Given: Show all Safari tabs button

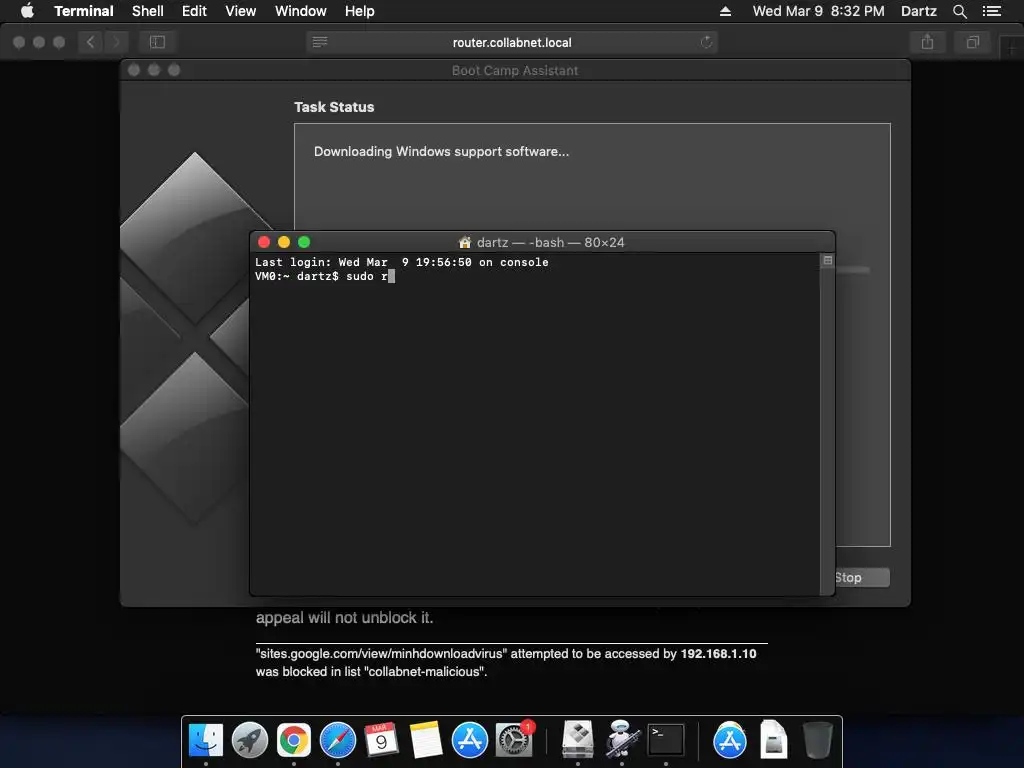Looking at the screenshot, I should [x=972, y=42].
